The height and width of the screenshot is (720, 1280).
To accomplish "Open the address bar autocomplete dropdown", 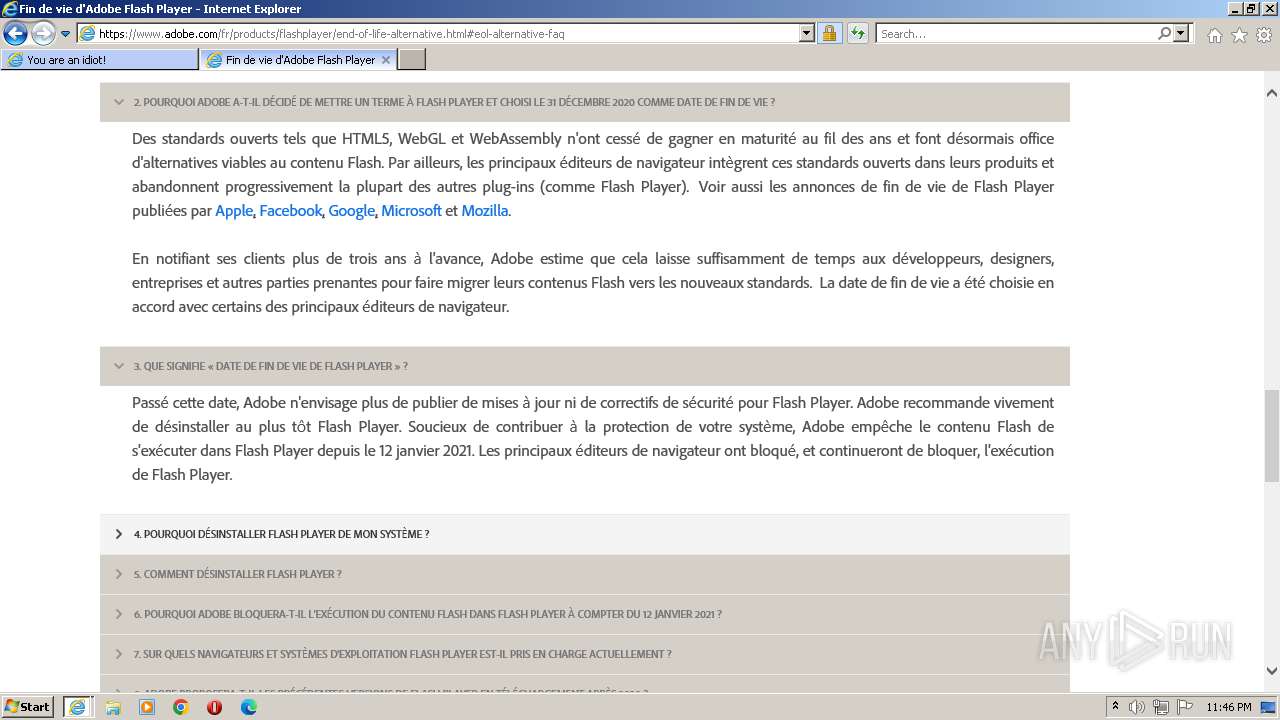I will click(x=807, y=33).
